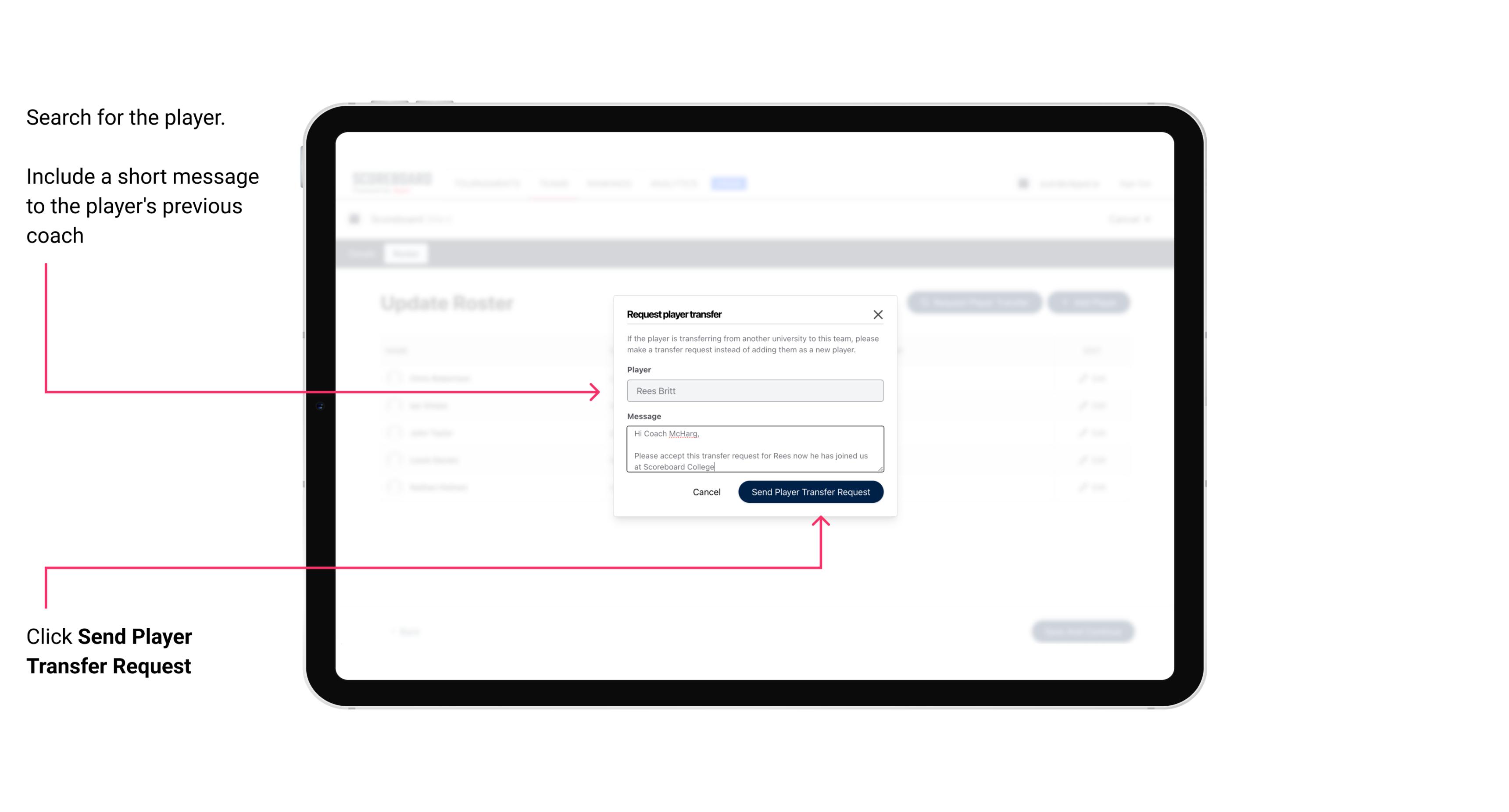
Task: Click the Message text area field
Action: tap(754, 450)
